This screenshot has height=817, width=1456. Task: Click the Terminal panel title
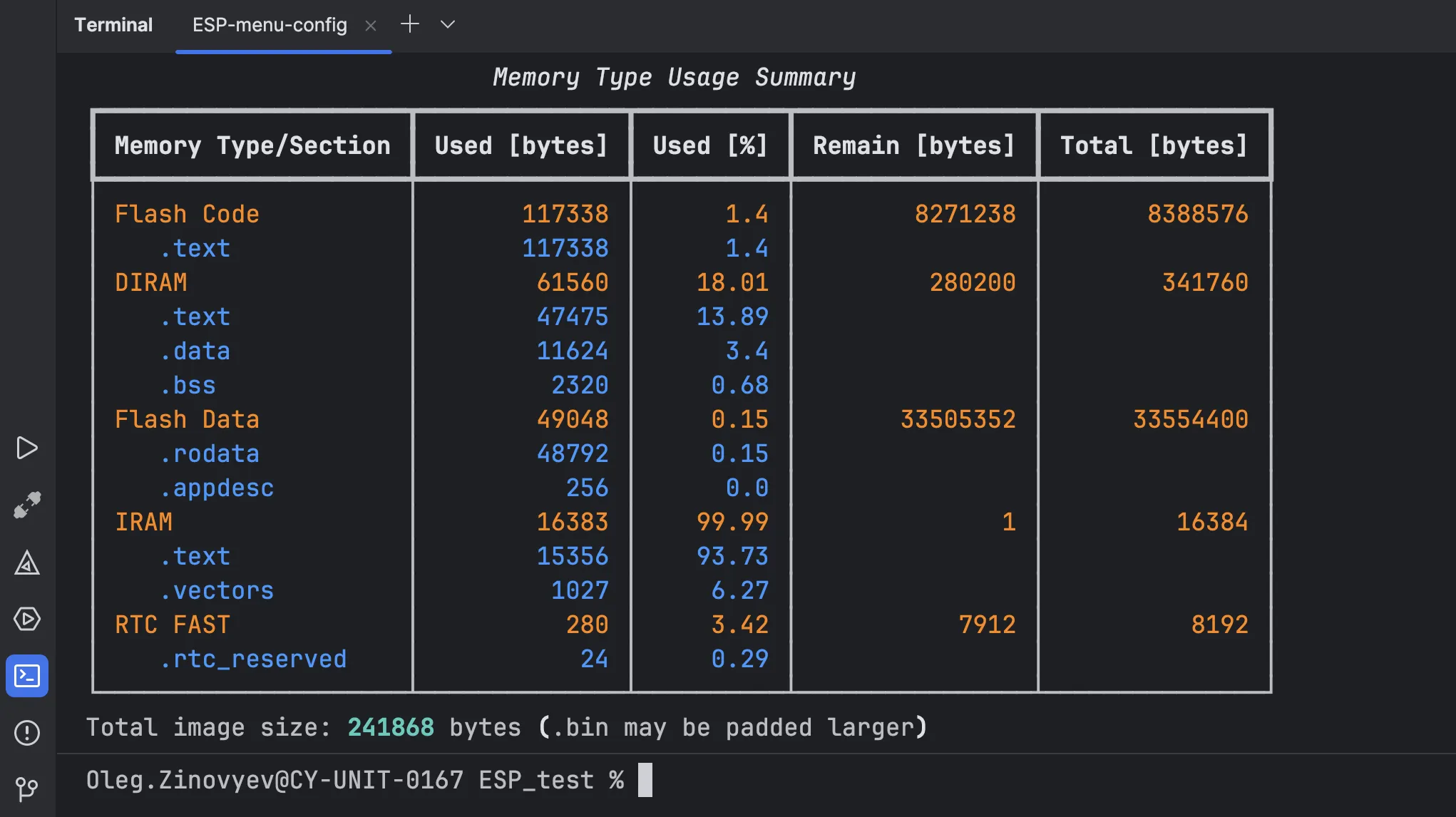click(x=113, y=25)
